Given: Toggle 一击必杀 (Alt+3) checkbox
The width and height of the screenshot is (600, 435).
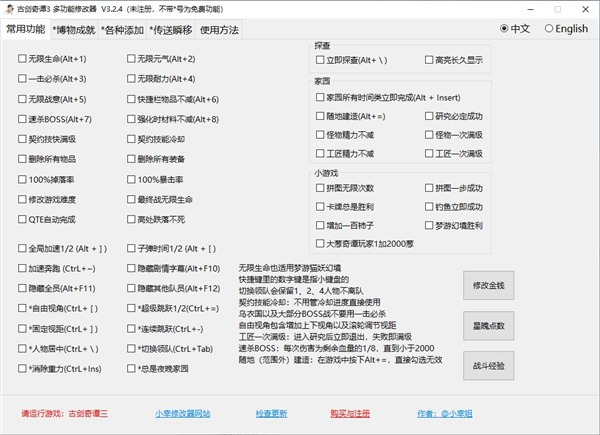Looking at the screenshot, I should [23, 79].
